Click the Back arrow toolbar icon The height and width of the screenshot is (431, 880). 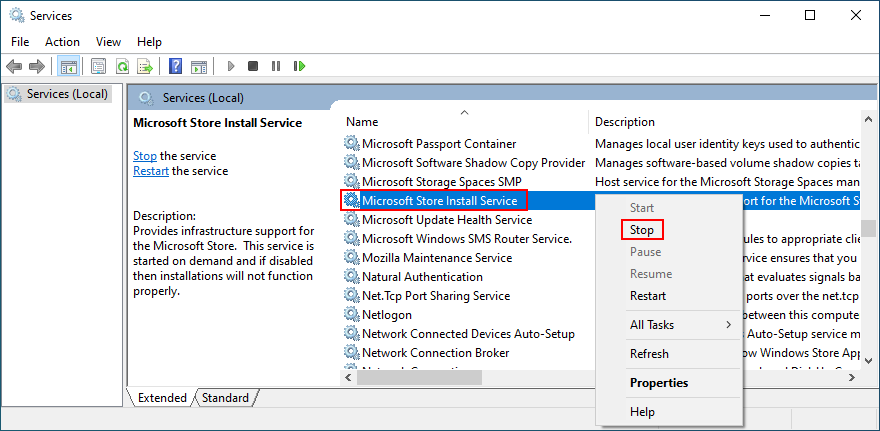pyautogui.click(x=13, y=66)
